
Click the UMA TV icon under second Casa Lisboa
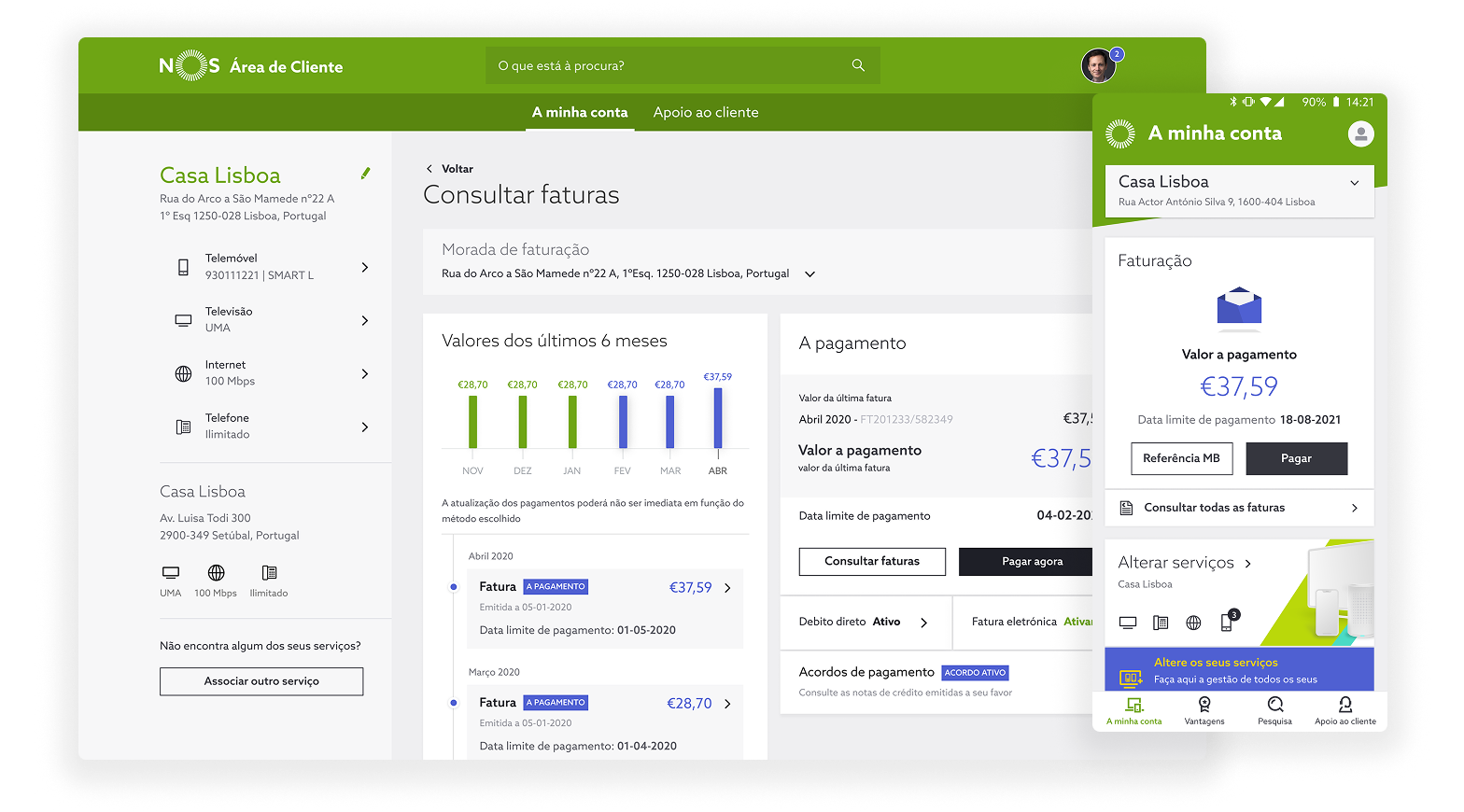pyautogui.click(x=170, y=572)
